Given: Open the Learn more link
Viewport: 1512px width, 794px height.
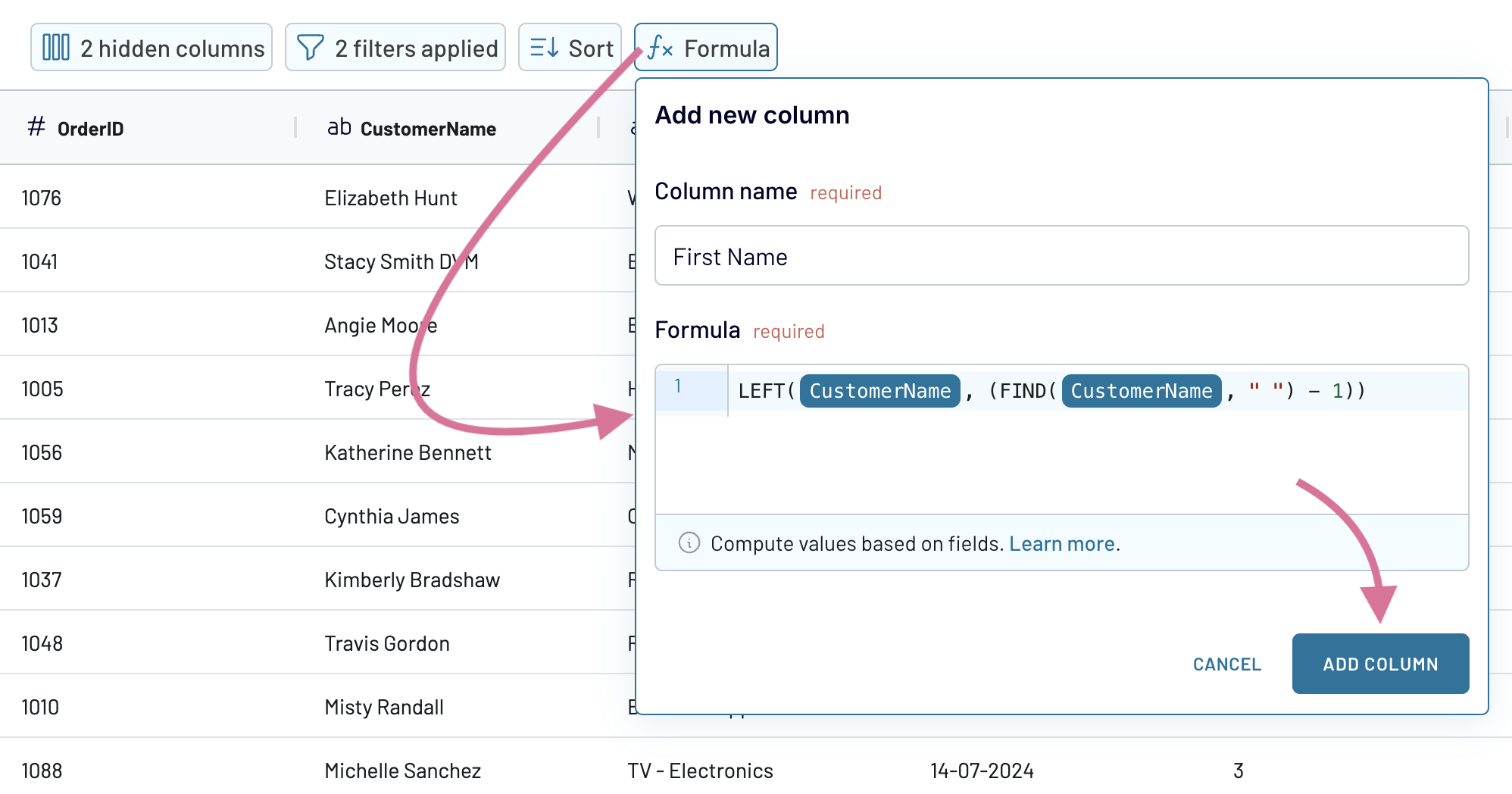Looking at the screenshot, I should click(x=1061, y=543).
